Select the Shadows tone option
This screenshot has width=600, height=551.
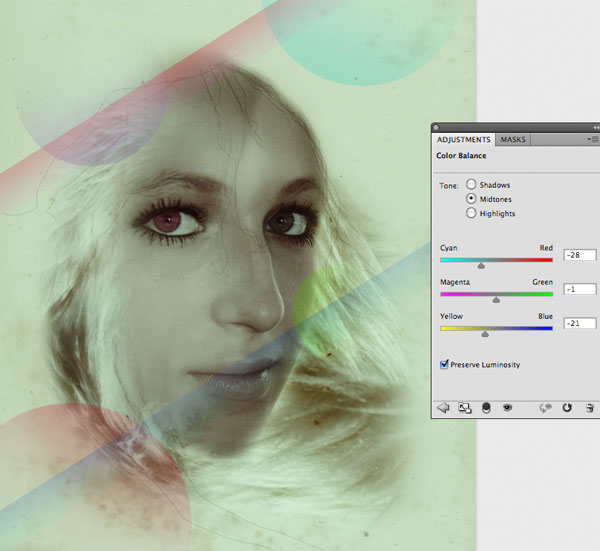click(x=471, y=184)
